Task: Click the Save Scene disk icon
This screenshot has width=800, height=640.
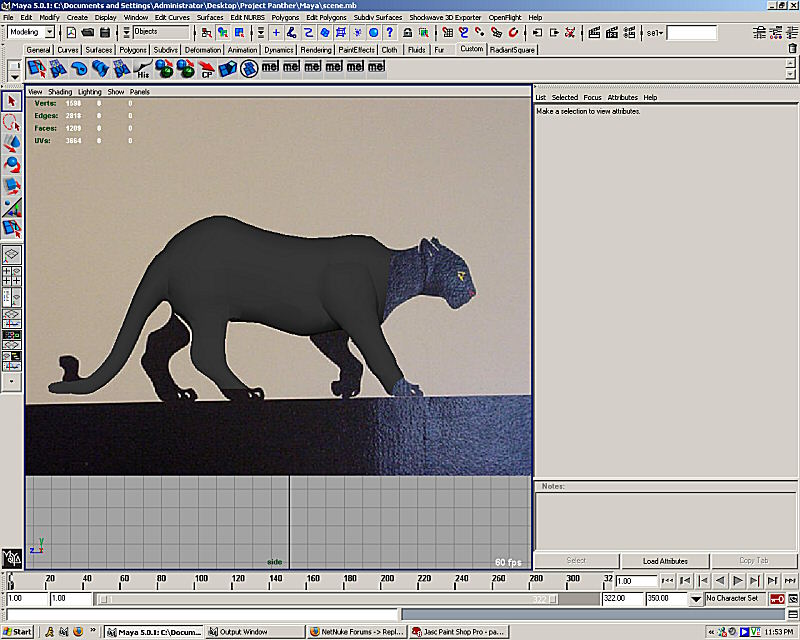Action: click(x=105, y=33)
